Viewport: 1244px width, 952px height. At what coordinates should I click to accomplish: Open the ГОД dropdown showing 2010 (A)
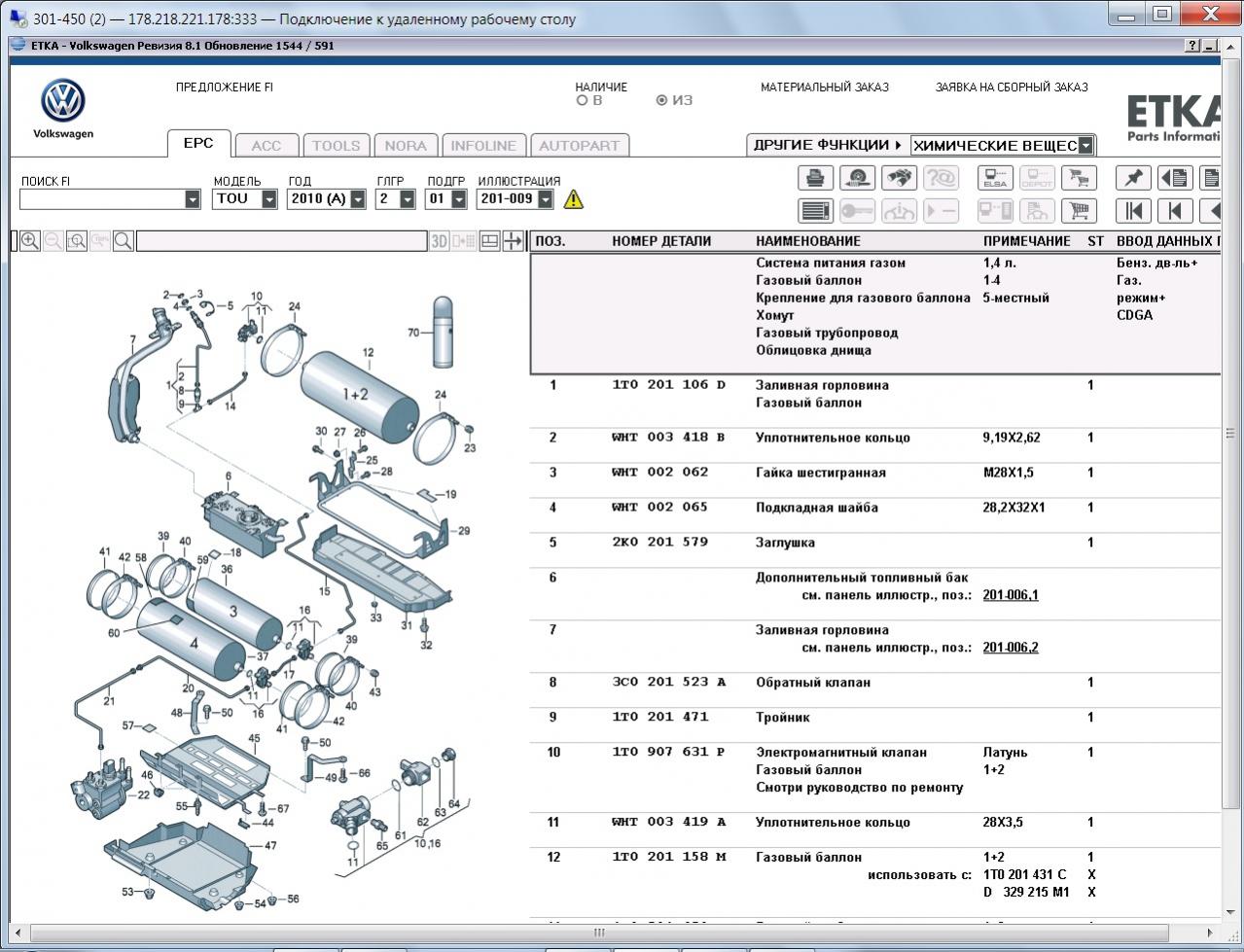point(358,199)
